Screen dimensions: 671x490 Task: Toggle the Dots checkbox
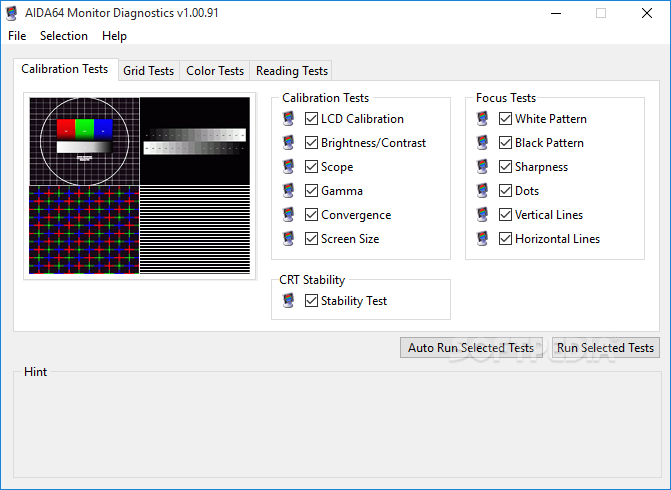tap(505, 190)
